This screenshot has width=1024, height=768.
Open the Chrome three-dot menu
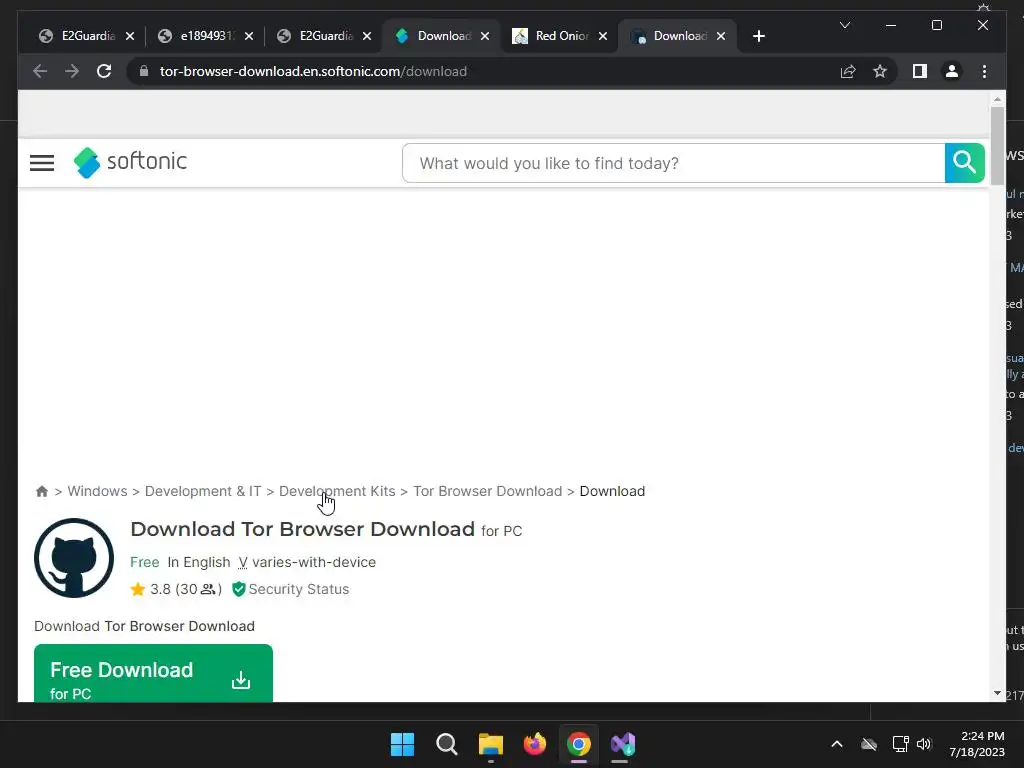984,71
